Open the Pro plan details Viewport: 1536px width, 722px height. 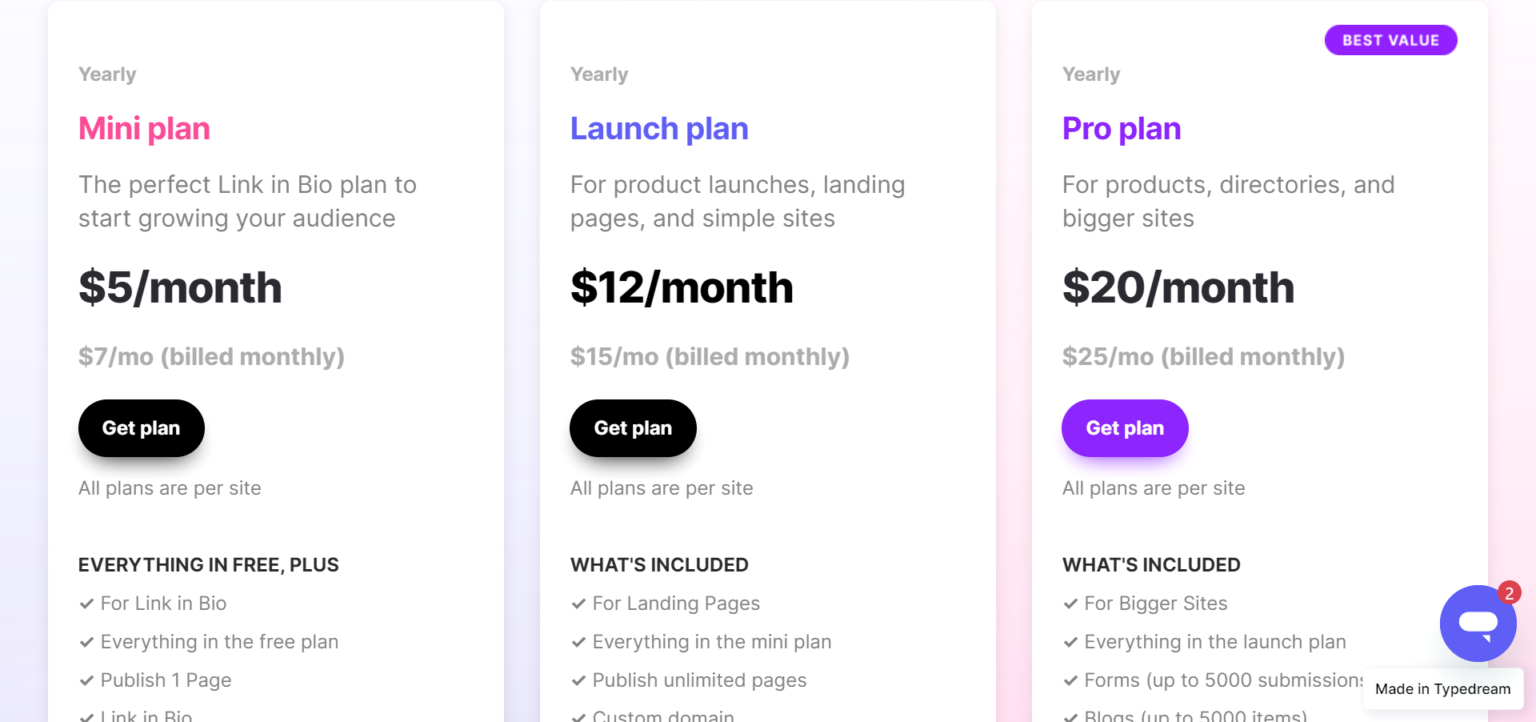click(x=1121, y=128)
